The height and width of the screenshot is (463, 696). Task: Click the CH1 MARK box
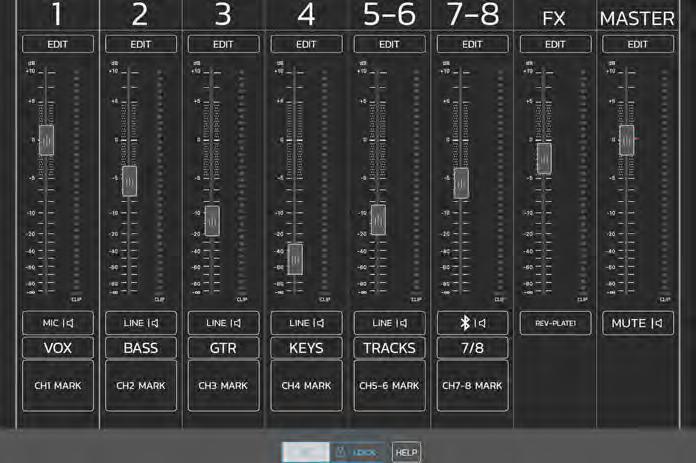coord(58,386)
